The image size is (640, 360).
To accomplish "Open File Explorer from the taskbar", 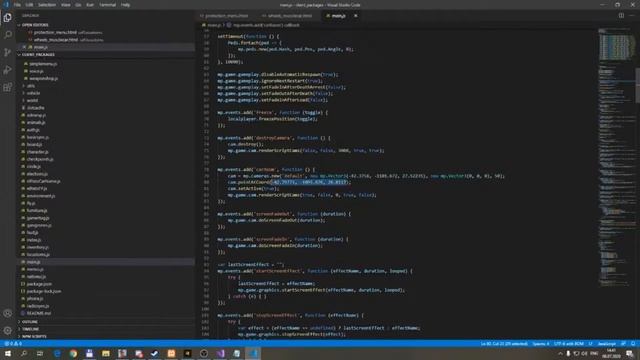I will click(106, 353).
